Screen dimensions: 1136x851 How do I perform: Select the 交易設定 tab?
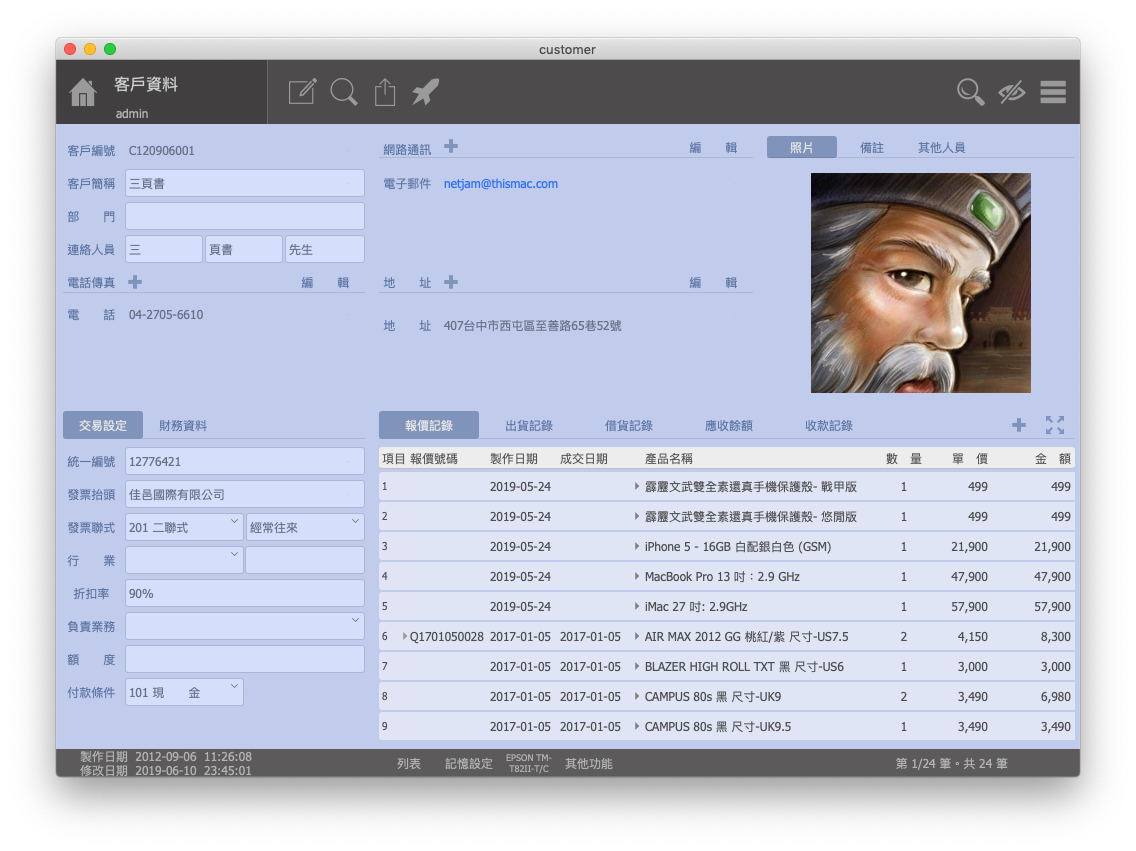point(103,425)
